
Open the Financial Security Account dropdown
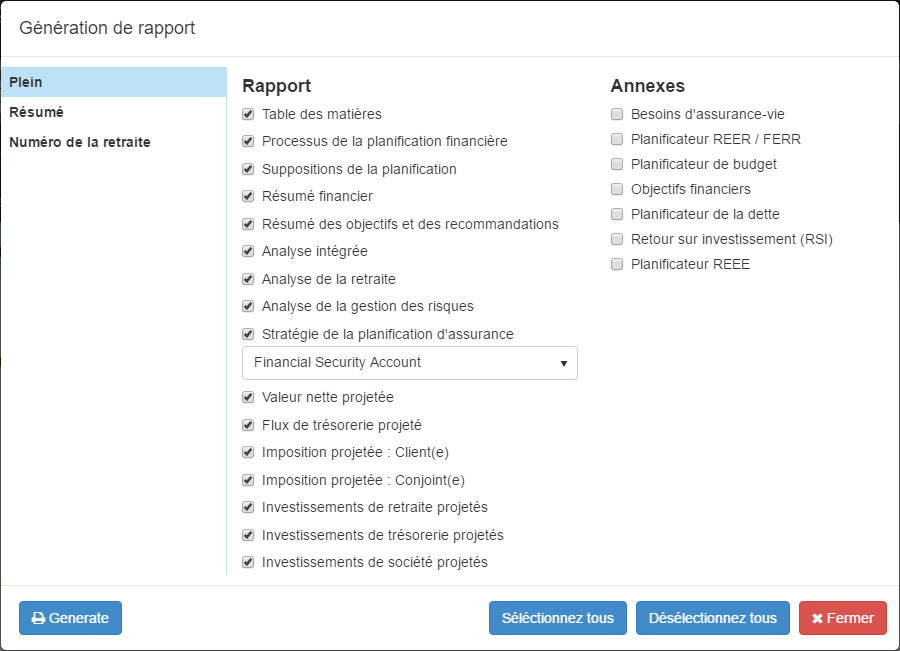(410, 362)
